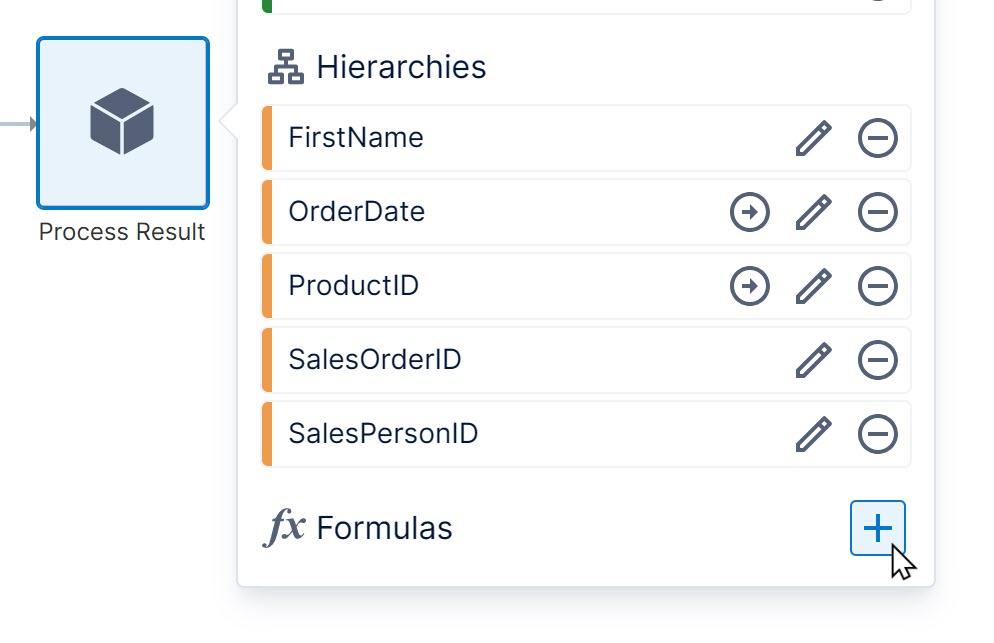Edit the SalesOrderID hierarchy

coord(814,360)
